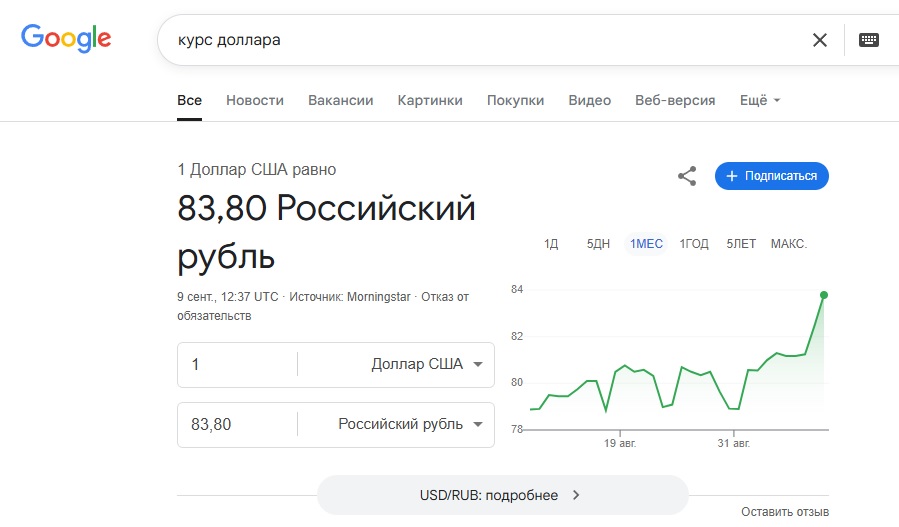This screenshot has height=527, width=899.
Task: Select the 1ГОД chart range
Action: (694, 244)
